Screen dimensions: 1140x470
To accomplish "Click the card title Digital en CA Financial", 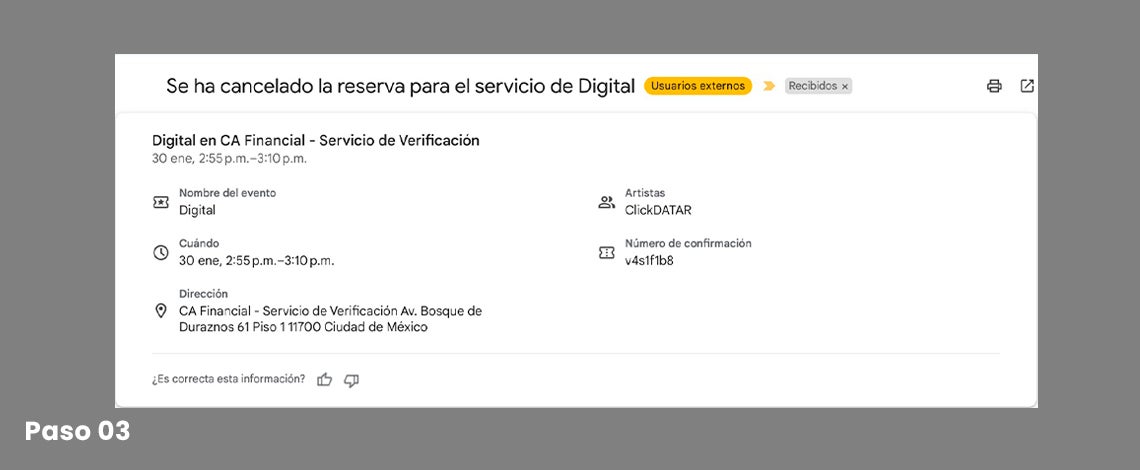I will pos(315,140).
